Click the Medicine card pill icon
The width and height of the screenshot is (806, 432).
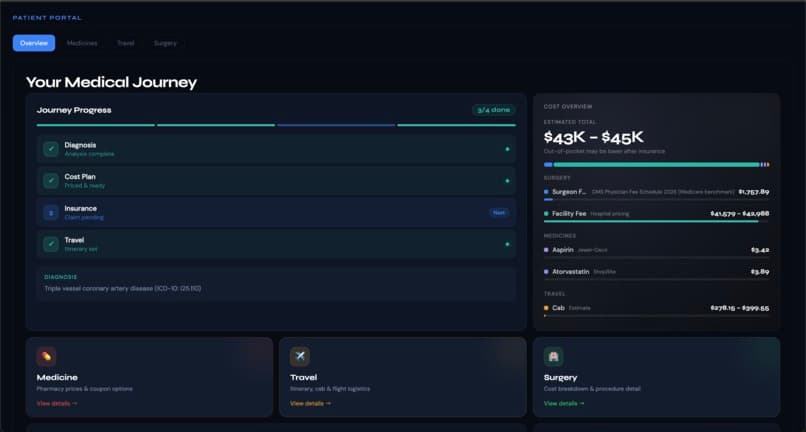(x=46, y=356)
